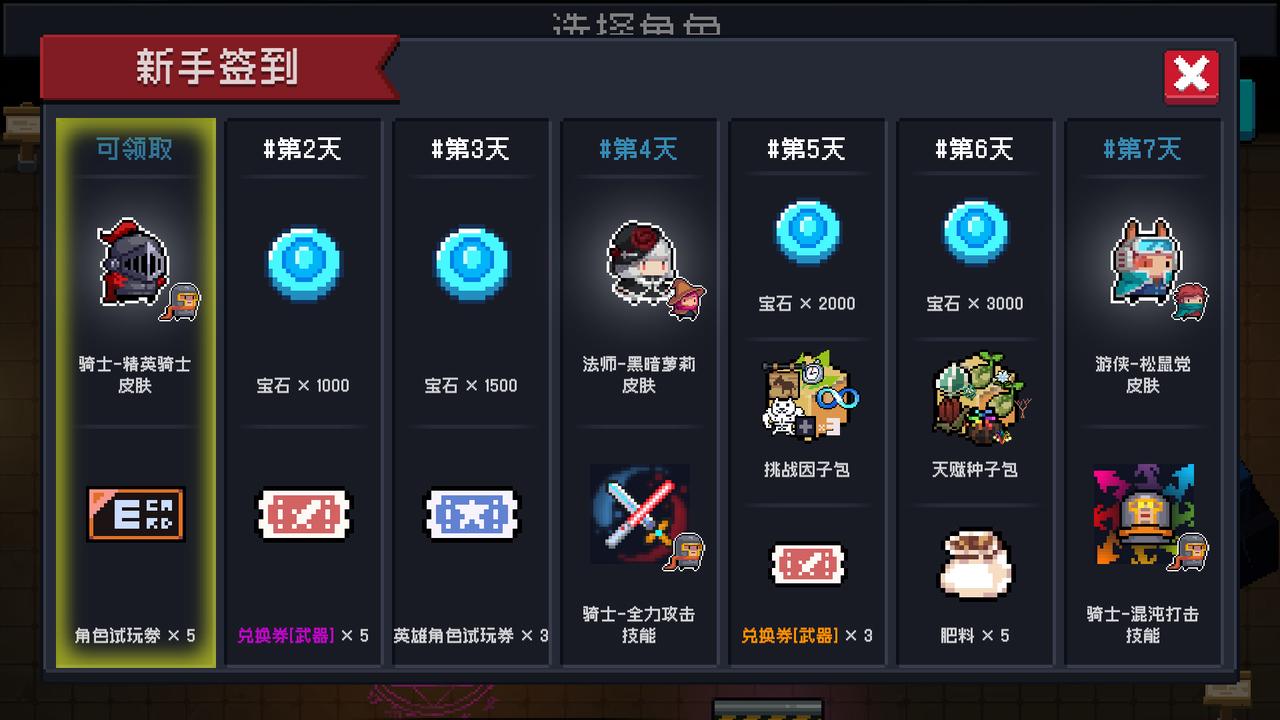1280x720 pixels.
Task: Click the day 5 red voucher icon
Action: [808, 564]
